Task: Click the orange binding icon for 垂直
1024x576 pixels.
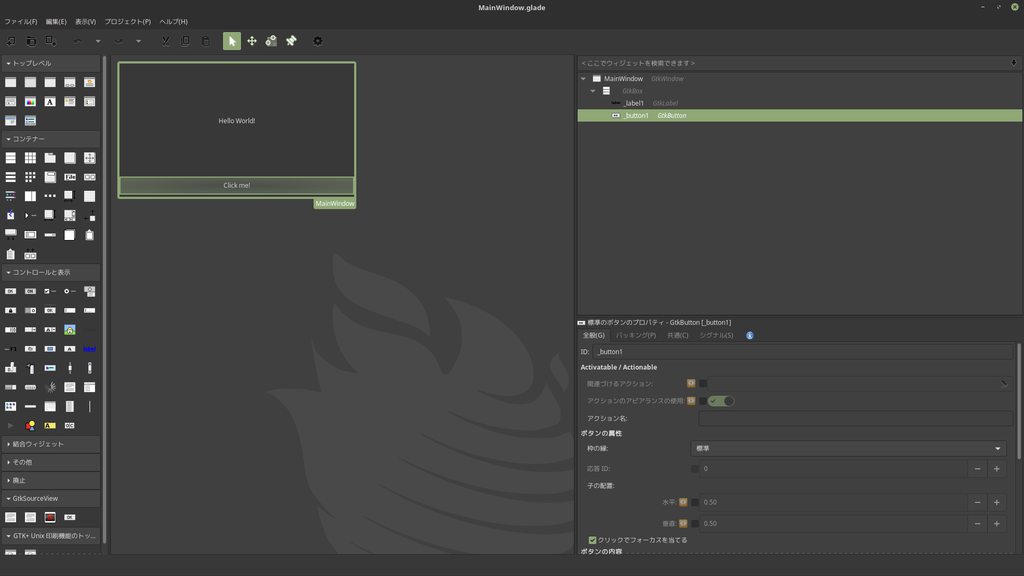Action: coord(683,524)
